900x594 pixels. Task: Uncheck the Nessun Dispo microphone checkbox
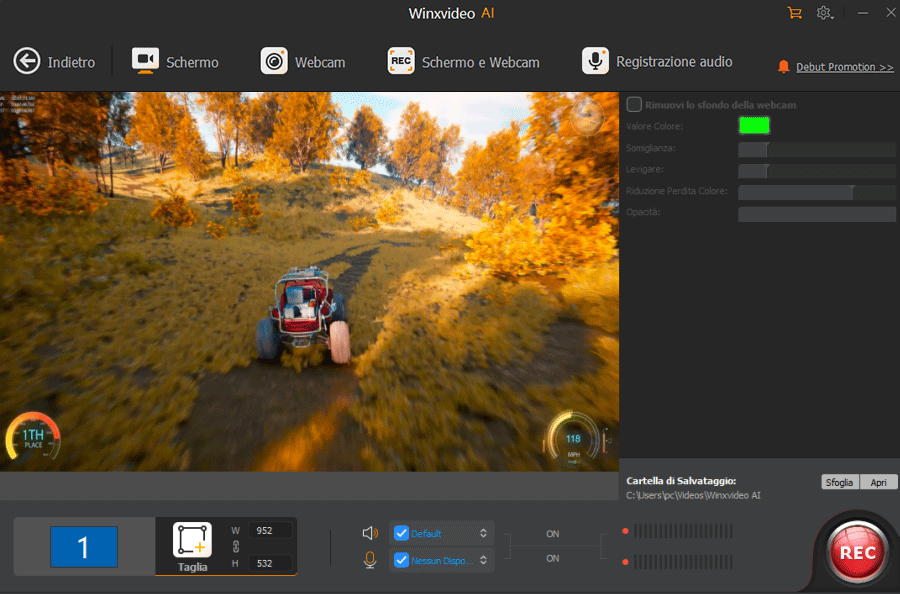401,560
